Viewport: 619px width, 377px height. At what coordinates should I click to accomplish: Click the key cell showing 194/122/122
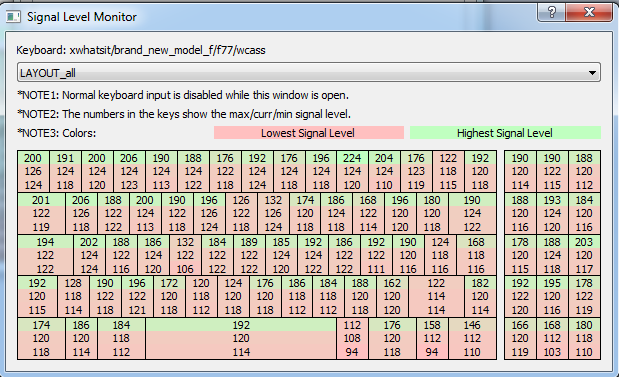pyautogui.click(x=45, y=255)
